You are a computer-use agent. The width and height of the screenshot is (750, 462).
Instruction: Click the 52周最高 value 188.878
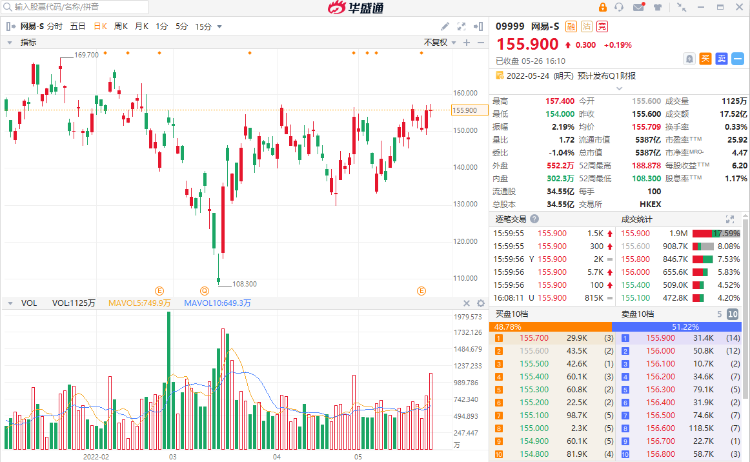[x=646, y=165]
